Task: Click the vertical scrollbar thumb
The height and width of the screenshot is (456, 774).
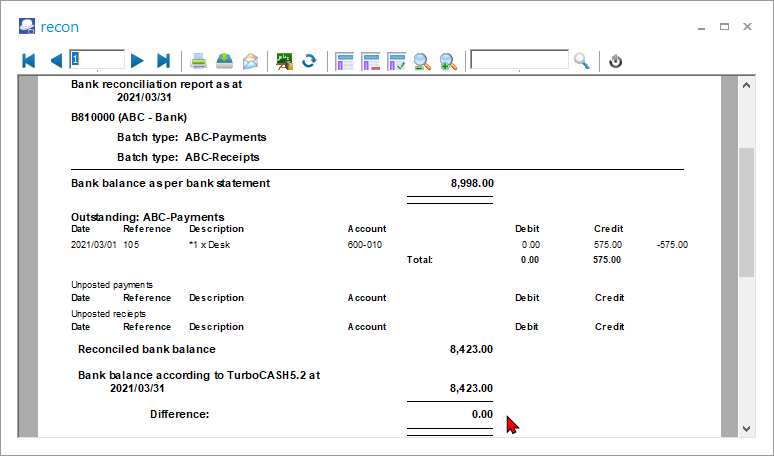Action: coord(746,212)
